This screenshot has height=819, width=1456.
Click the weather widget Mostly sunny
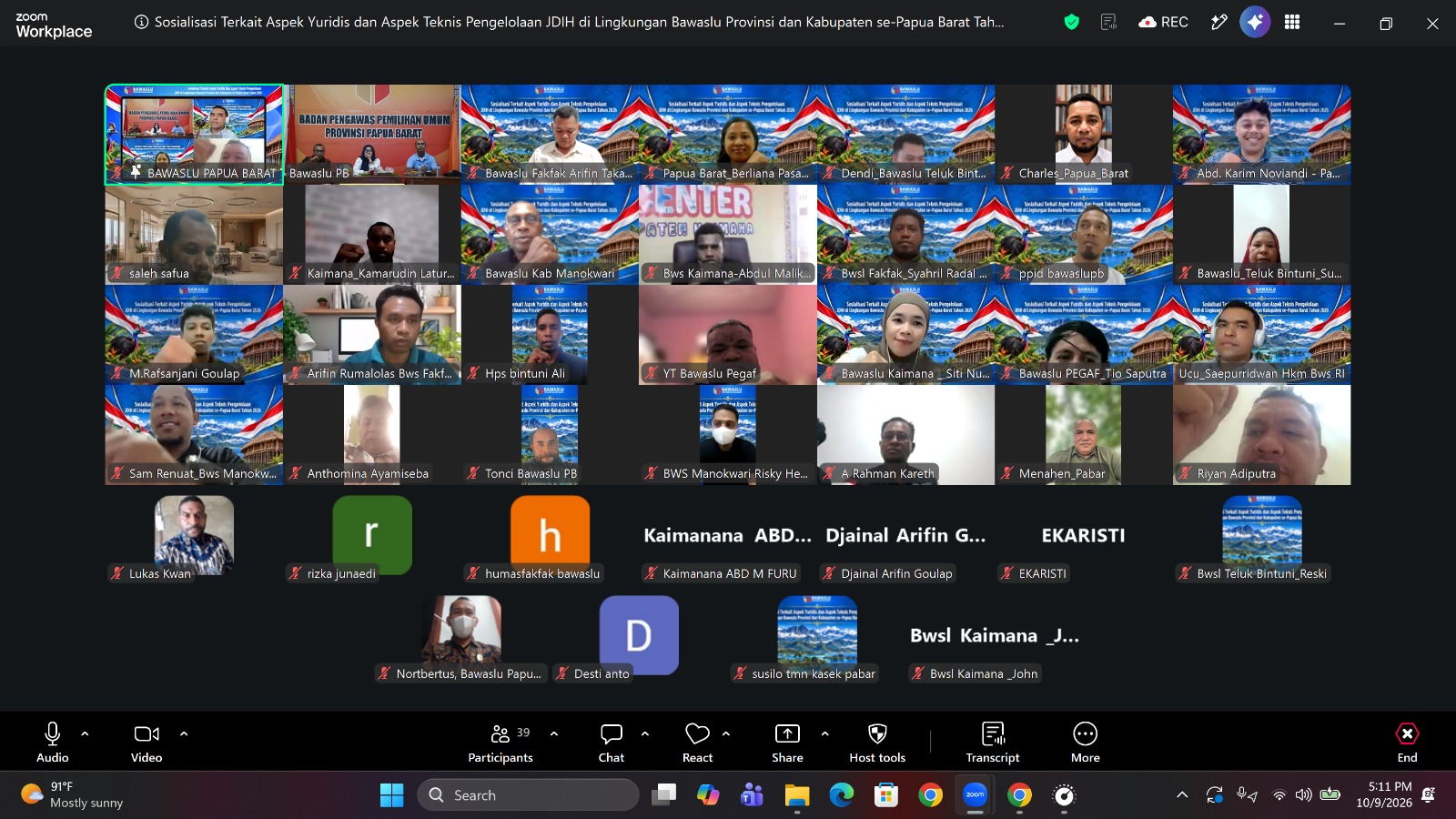(x=73, y=795)
